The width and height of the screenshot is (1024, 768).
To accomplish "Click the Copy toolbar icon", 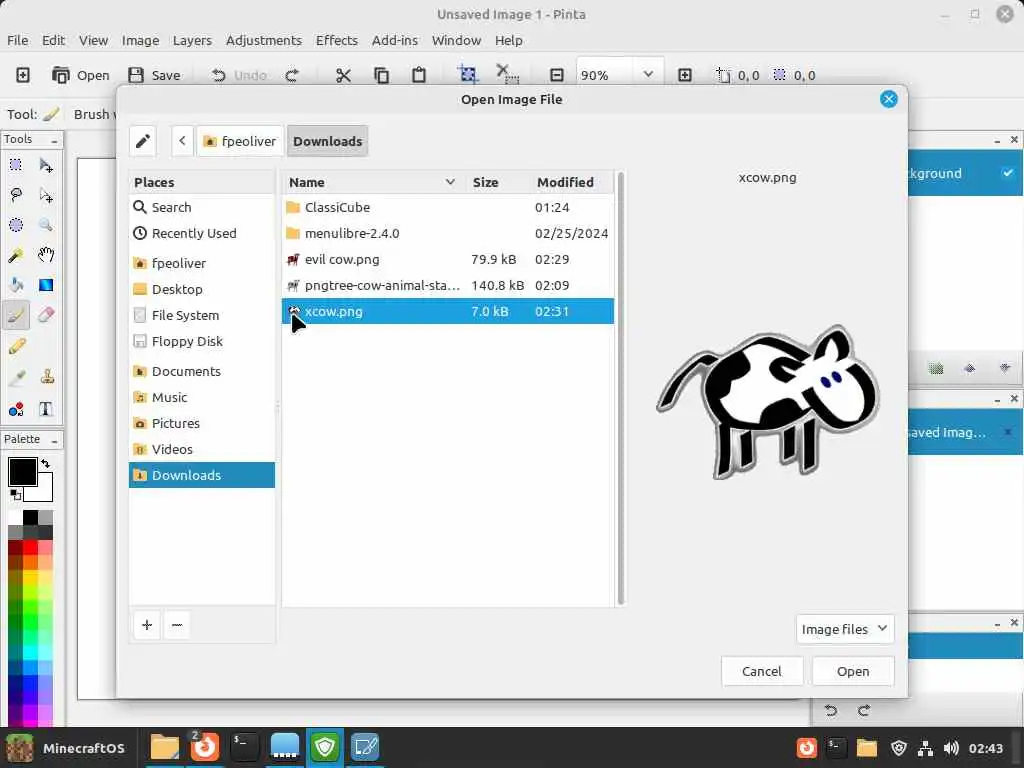I will click(381, 75).
